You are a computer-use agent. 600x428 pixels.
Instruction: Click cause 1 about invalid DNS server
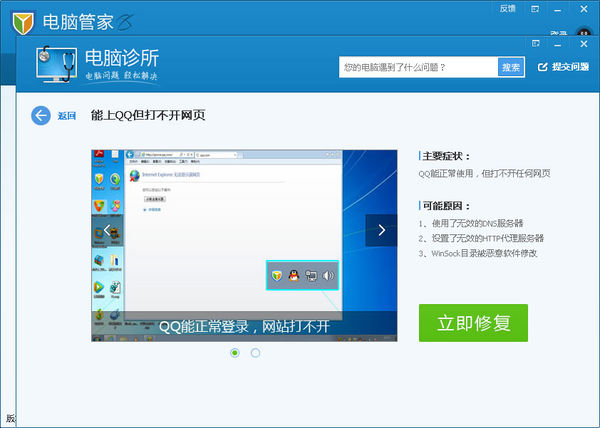pos(471,223)
